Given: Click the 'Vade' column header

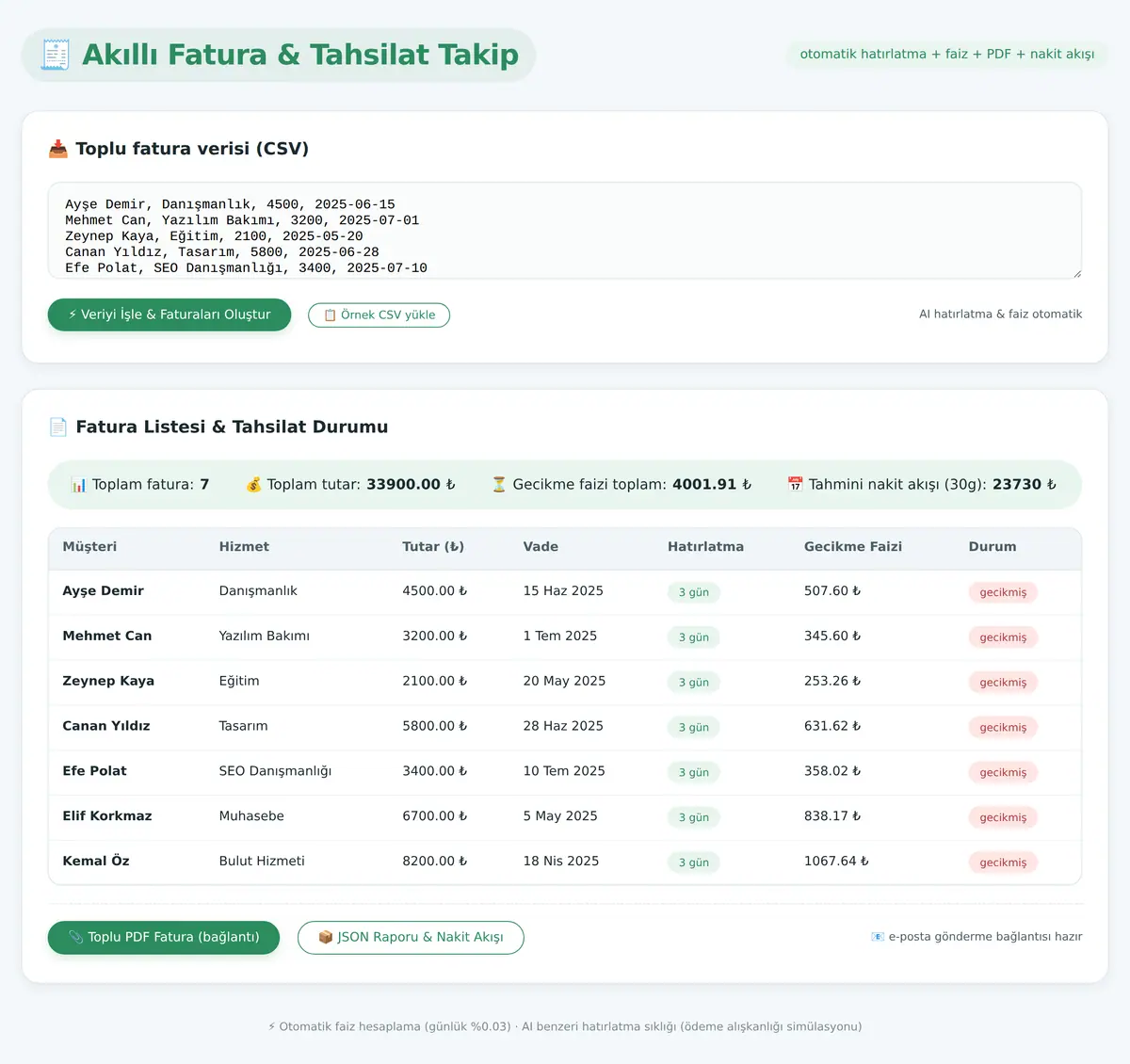Looking at the screenshot, I should coord(541,547).
